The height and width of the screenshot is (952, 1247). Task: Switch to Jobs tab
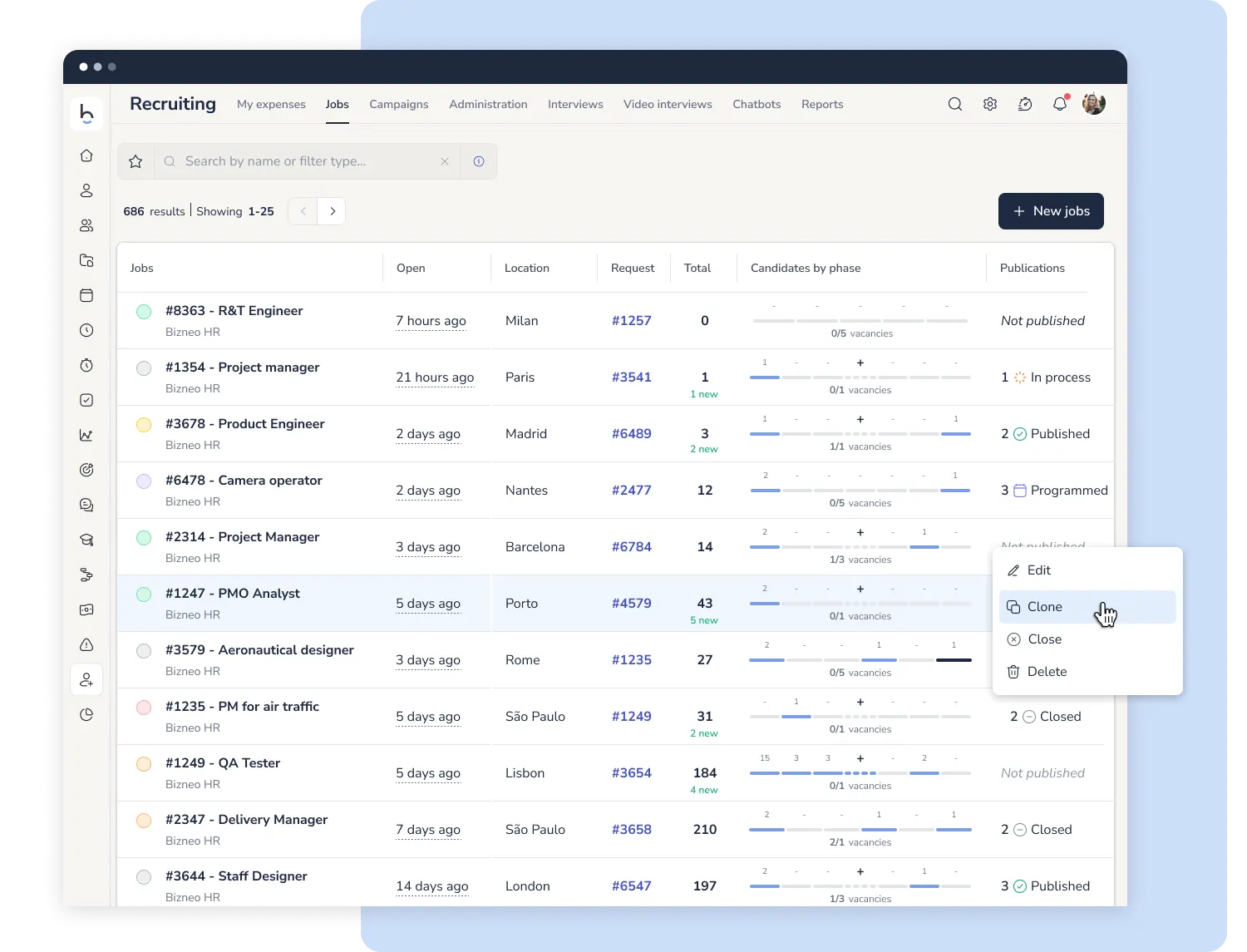coord(338,104)
